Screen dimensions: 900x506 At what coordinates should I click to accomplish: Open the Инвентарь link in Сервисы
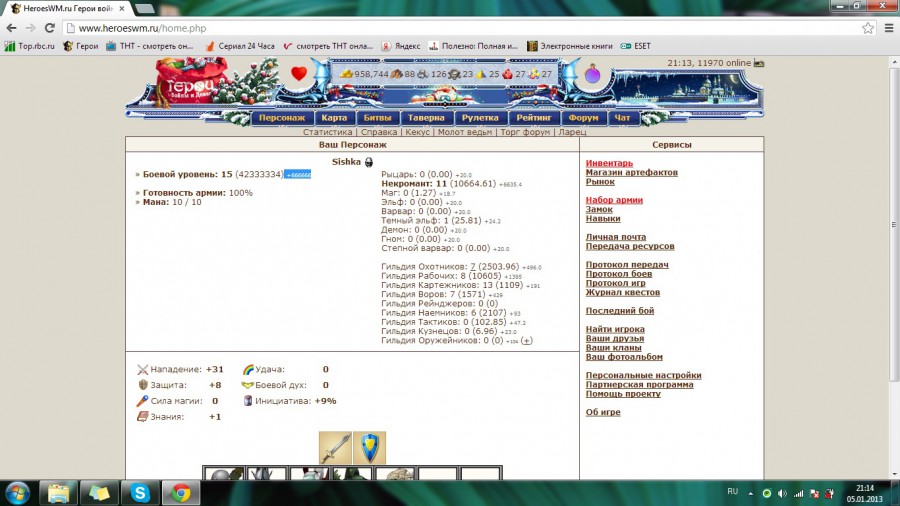[x=609, y=163]
